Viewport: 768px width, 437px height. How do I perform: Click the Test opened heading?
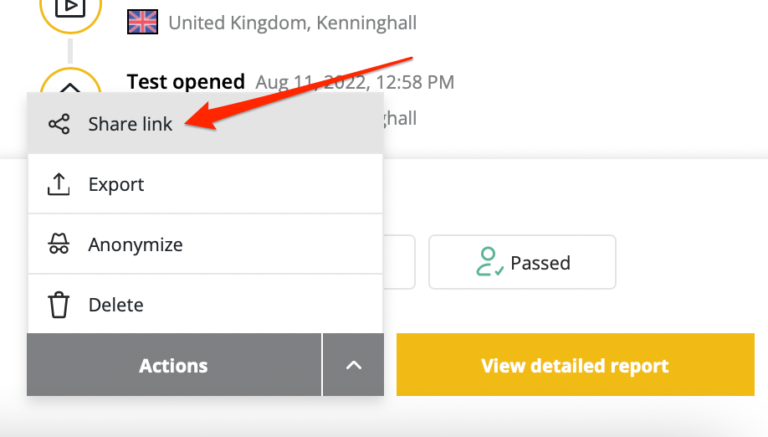[x=186, y=82]
